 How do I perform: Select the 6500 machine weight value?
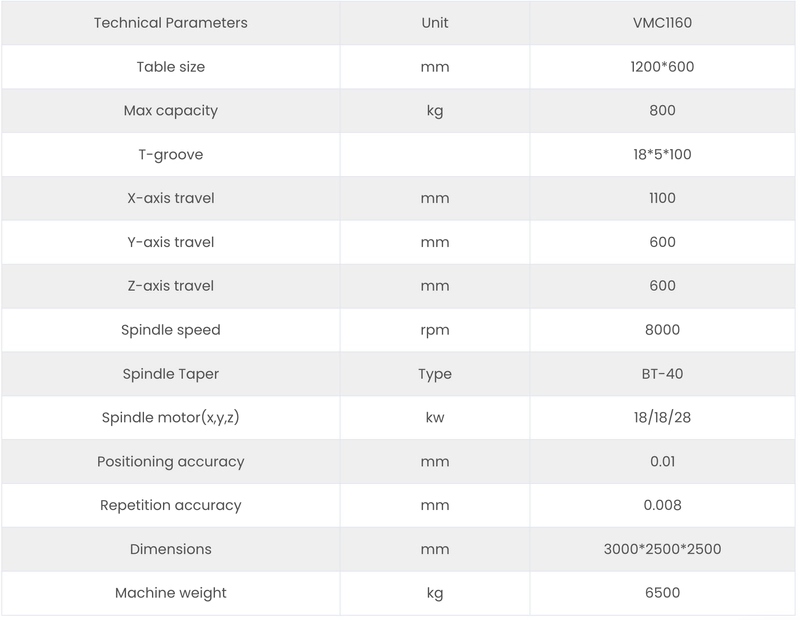(662, 593)
